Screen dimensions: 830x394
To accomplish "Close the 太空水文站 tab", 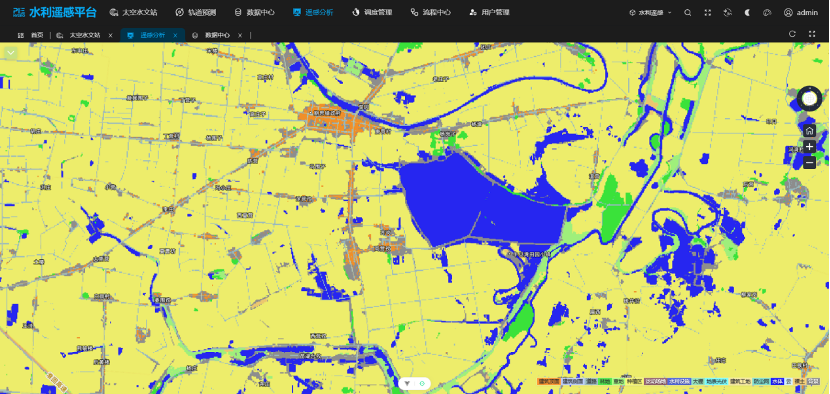I will (x=110, y=35).
